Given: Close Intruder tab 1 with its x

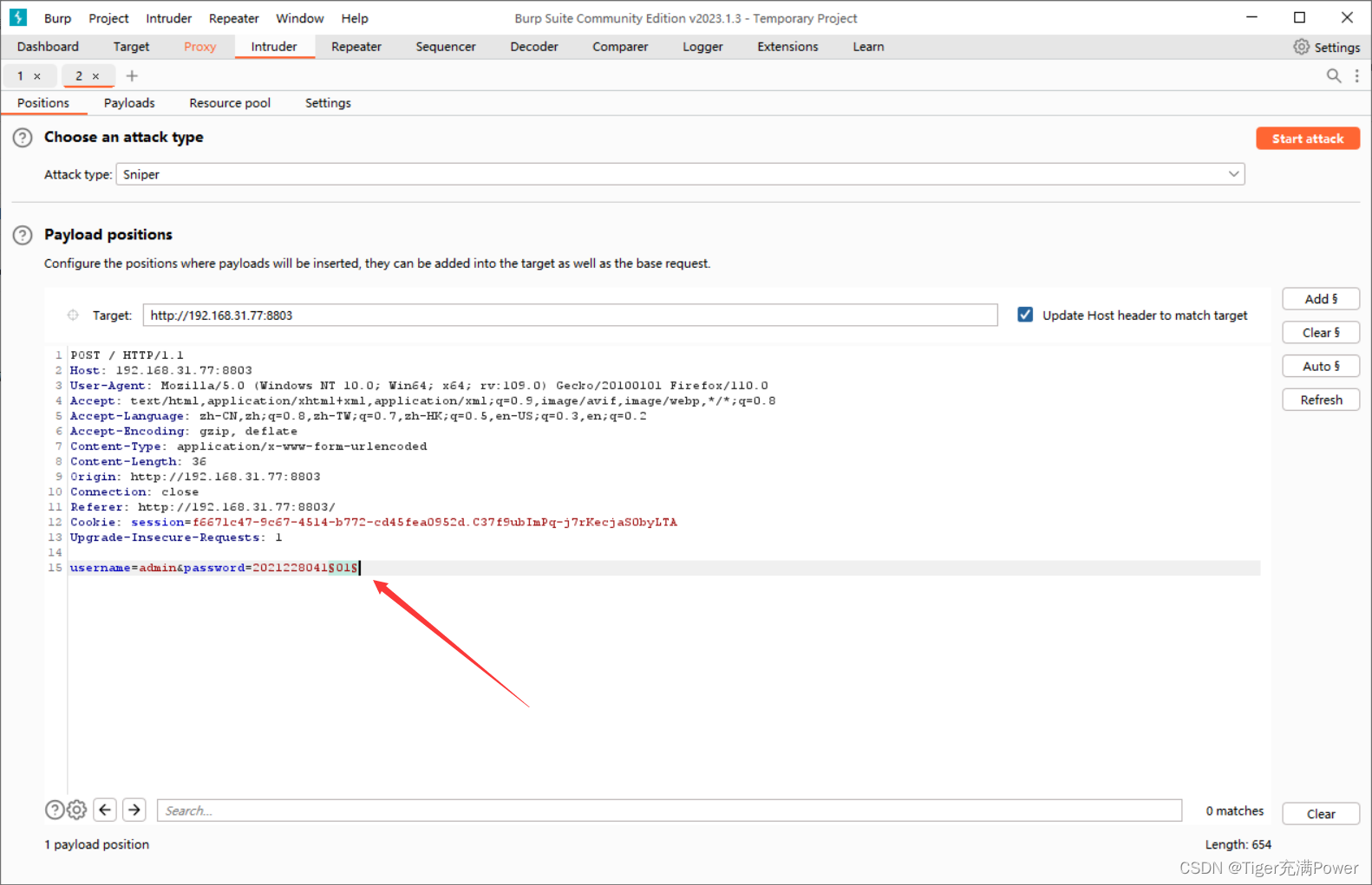Looking at the screenshot, I should click(x=37, y=76).
